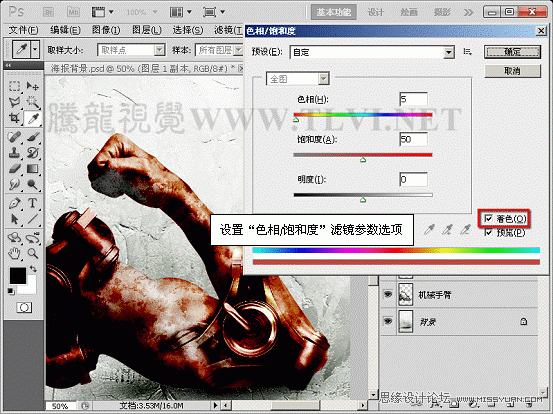Select the Healing Brush tool
The image size is (553, 414).
click(14, 136)
